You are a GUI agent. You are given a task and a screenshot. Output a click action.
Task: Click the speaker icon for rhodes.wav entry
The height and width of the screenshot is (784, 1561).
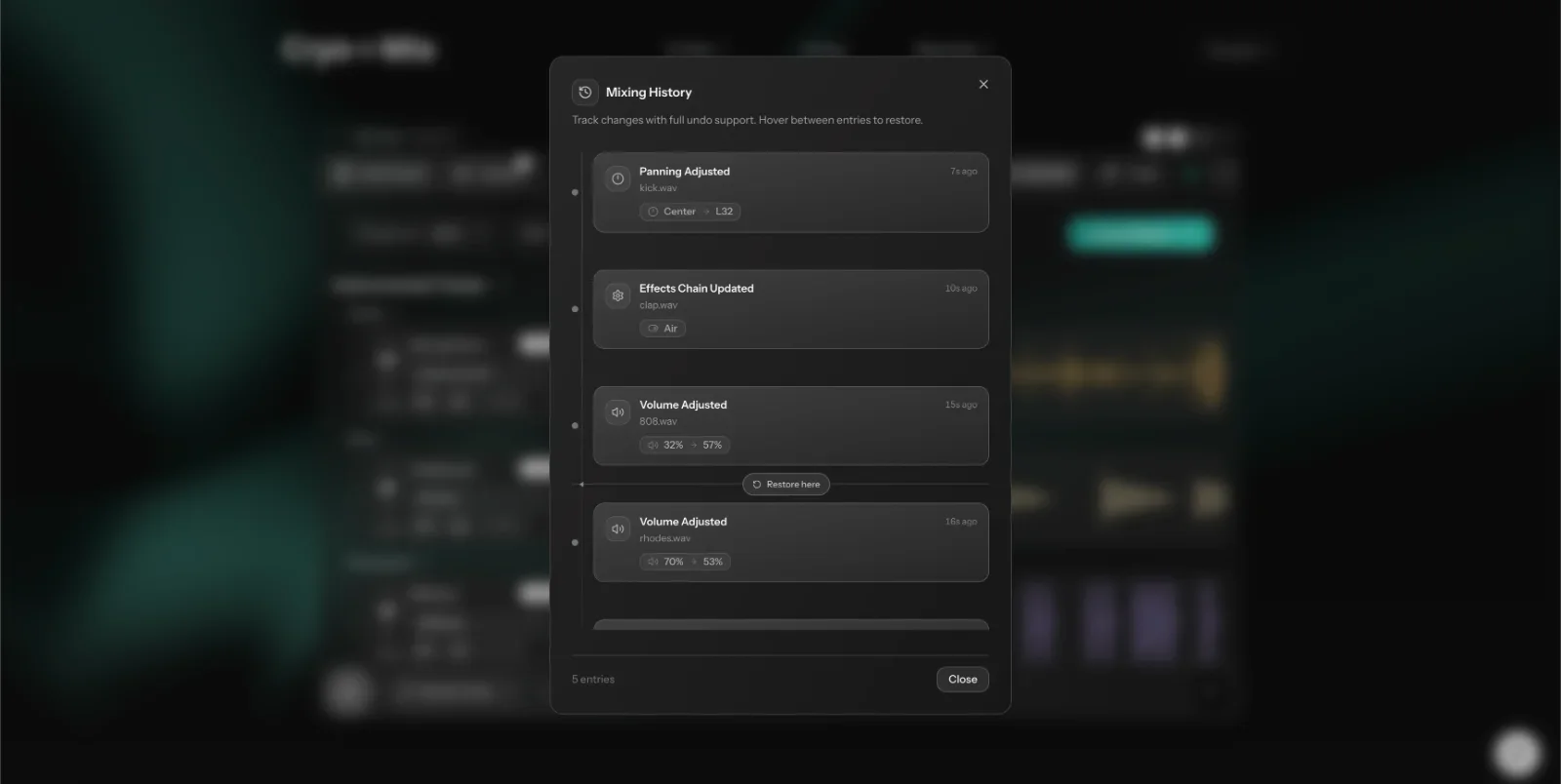[618, 529]
